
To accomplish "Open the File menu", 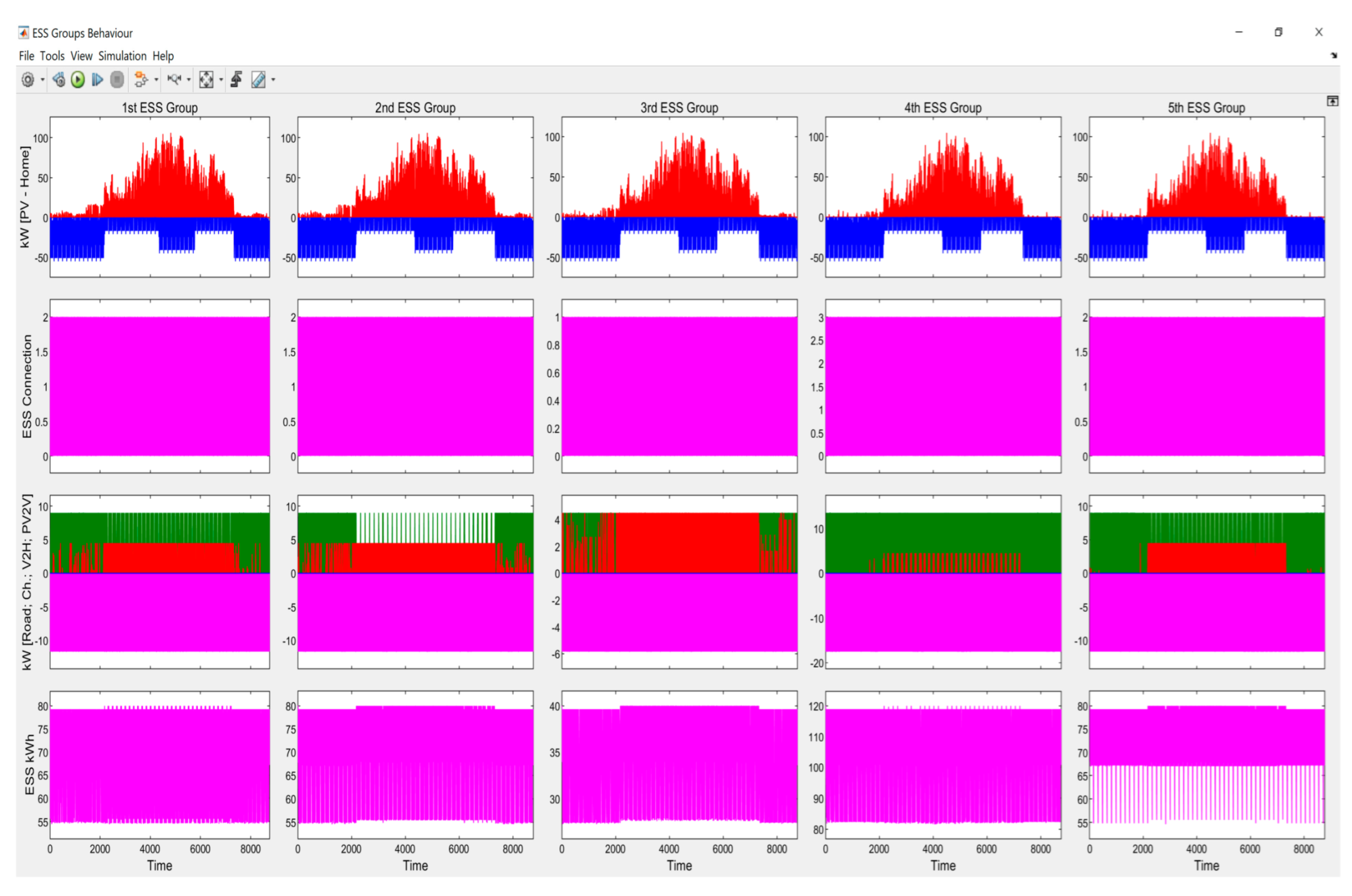I will point(26,56).
